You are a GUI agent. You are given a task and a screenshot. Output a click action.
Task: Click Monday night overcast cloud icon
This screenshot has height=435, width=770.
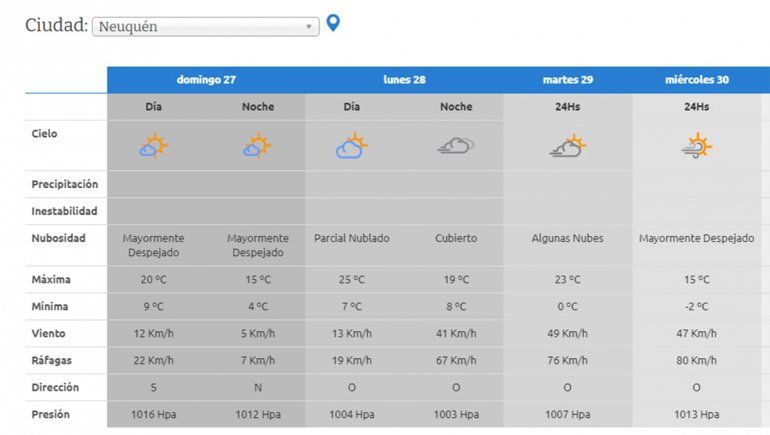[456, 147]
